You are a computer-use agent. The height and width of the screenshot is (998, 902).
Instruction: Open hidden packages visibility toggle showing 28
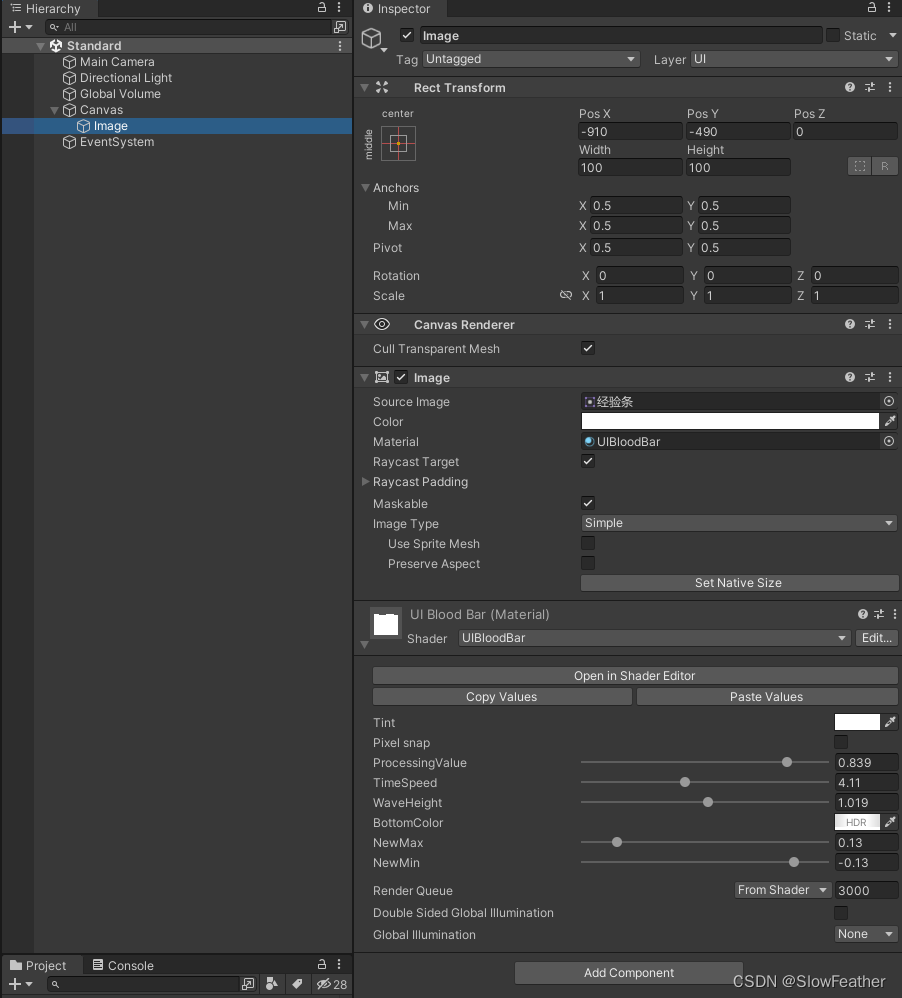(x=332, y=984)
